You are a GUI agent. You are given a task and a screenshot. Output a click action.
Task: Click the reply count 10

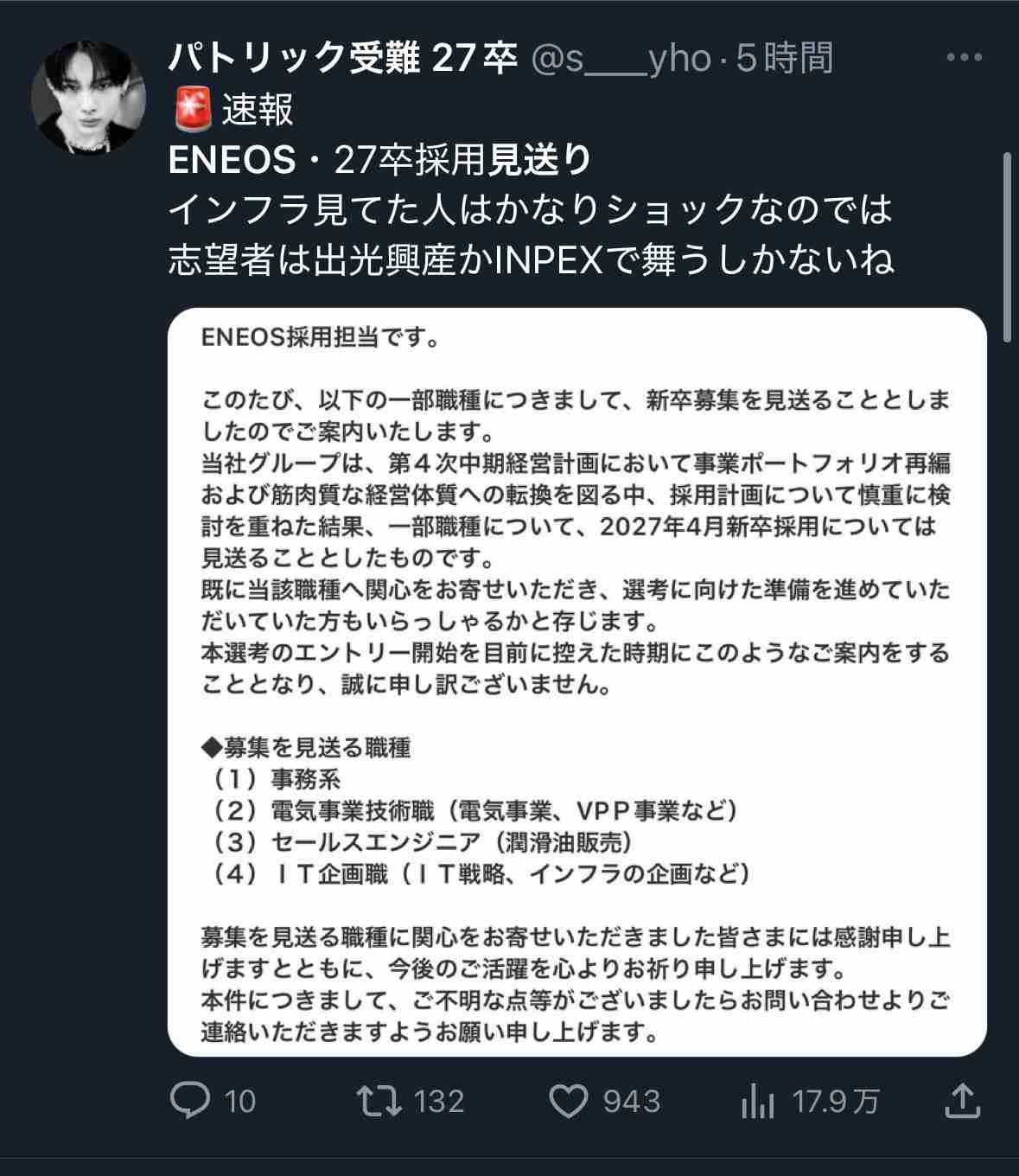point(240,1102)
